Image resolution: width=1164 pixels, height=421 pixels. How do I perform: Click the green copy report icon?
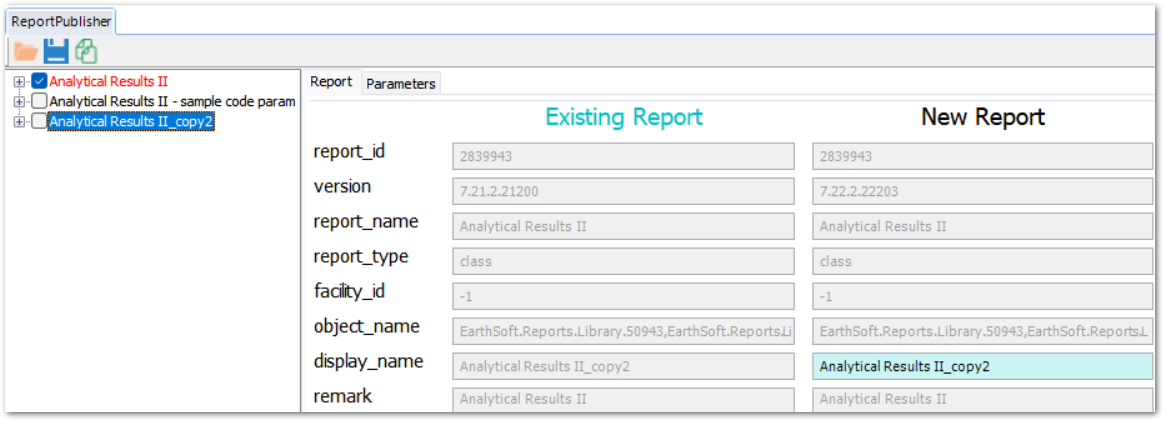coord(86,50)
